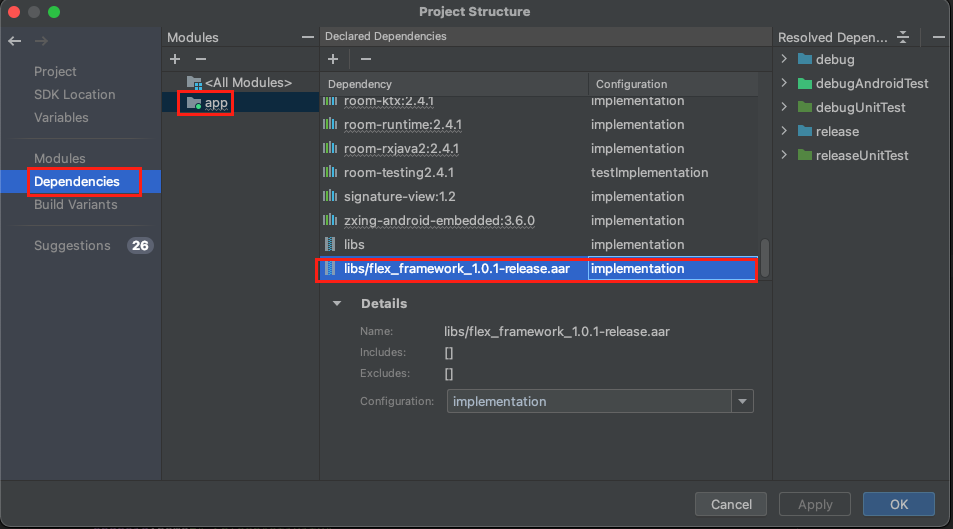Click collapse all icon in Resolved Dependencies

click(903, 37)
